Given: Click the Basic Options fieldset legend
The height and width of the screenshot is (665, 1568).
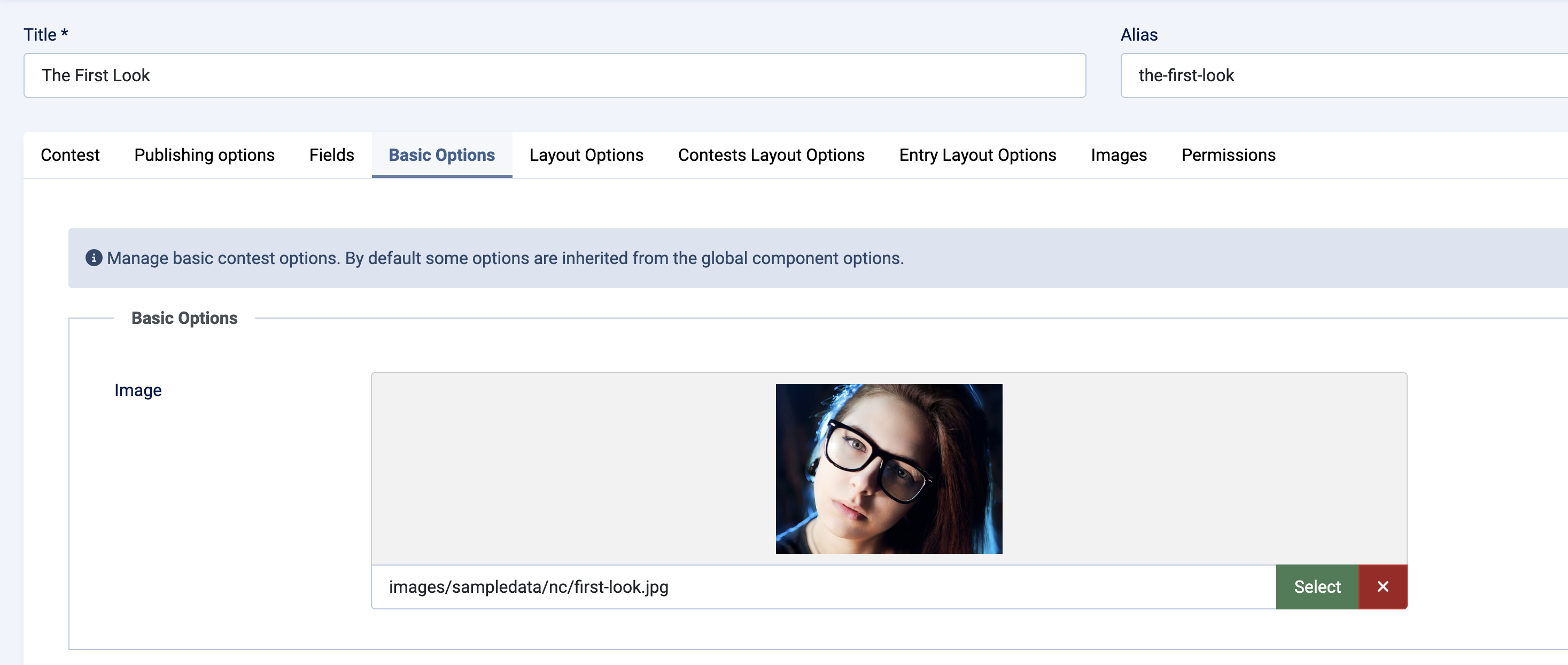Looking at the screenshot, I should click(x=184, y=318).
